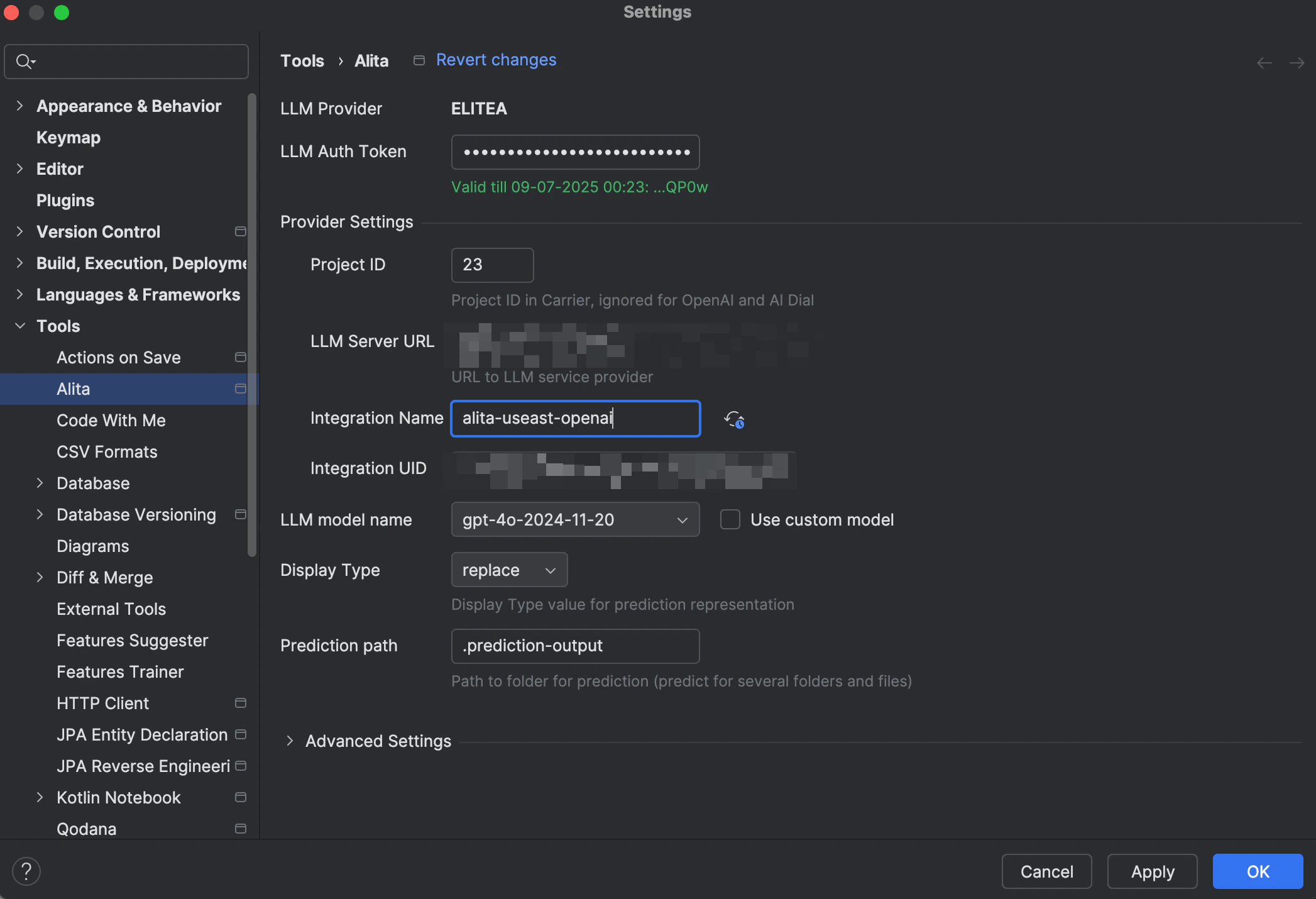Open Actions on Save settings
Image resolution: width=1316 pixels, height=899 pixels.
pyautogui.click(x=119, y=358)
